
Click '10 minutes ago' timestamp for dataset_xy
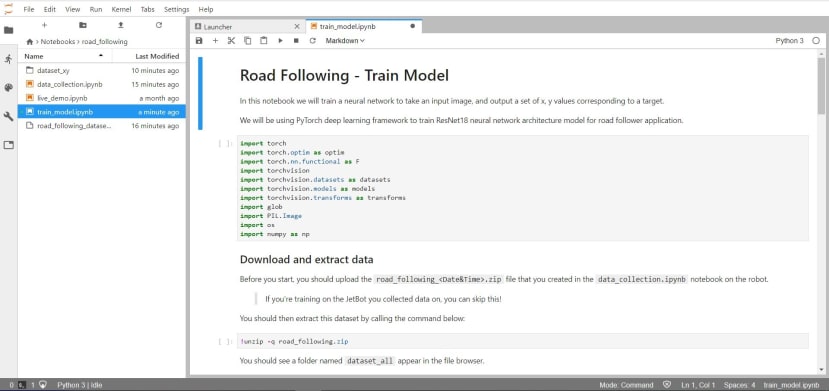coord(155,70)
